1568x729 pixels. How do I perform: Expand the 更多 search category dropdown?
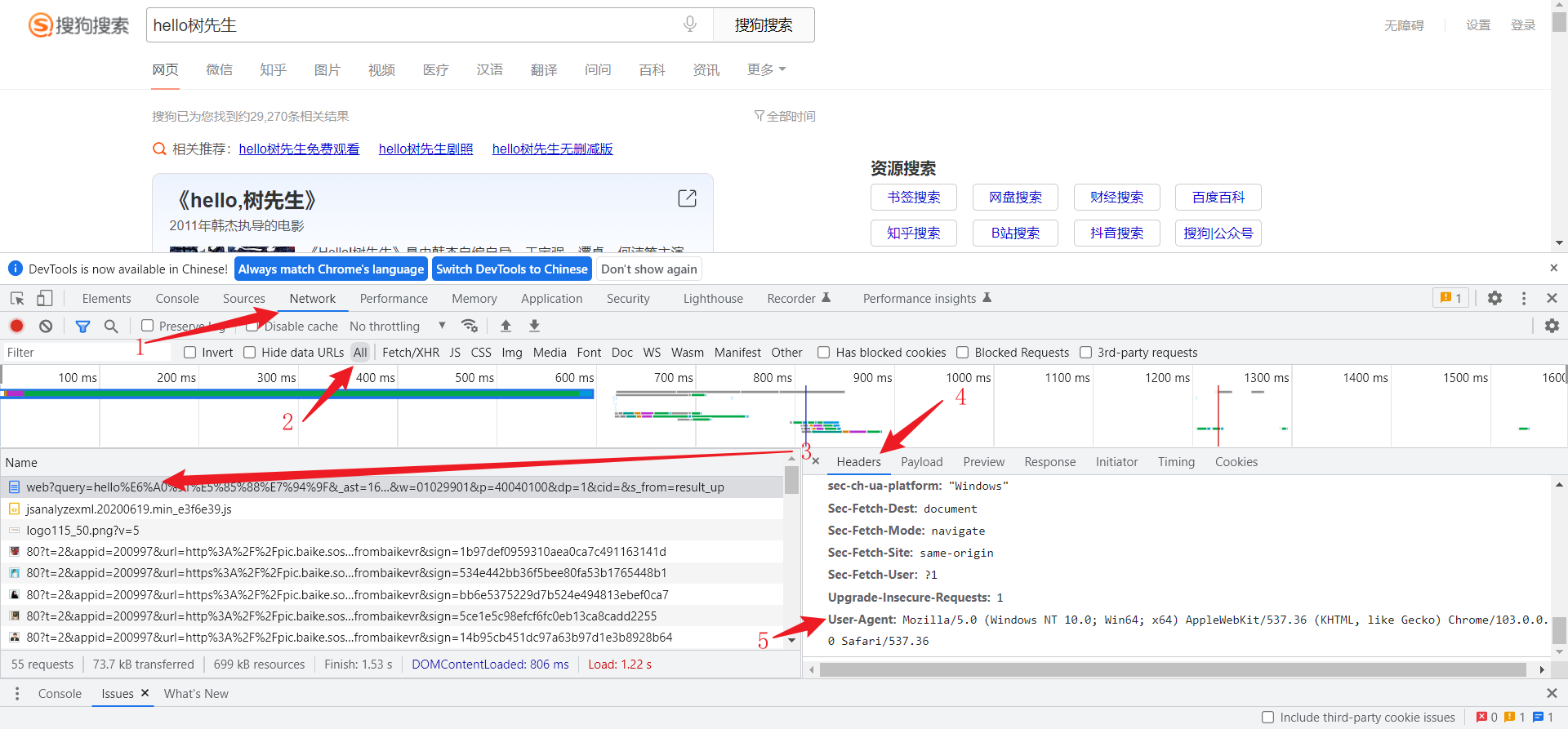tap(766, 69)
